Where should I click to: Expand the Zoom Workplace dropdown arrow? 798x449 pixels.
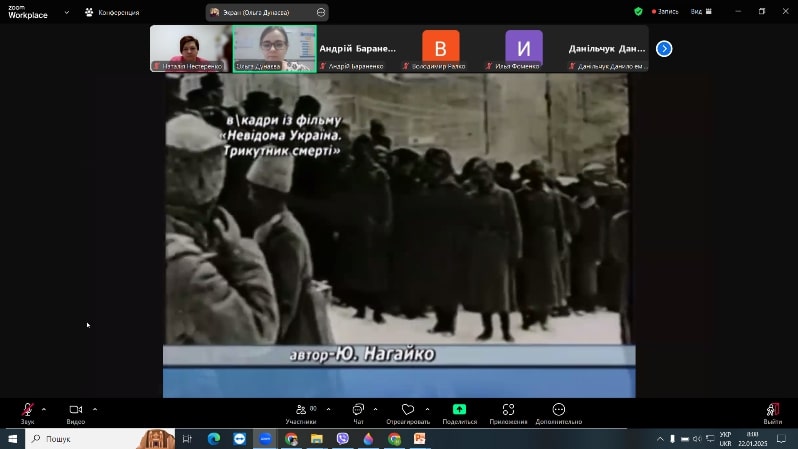tap(67, 12)
